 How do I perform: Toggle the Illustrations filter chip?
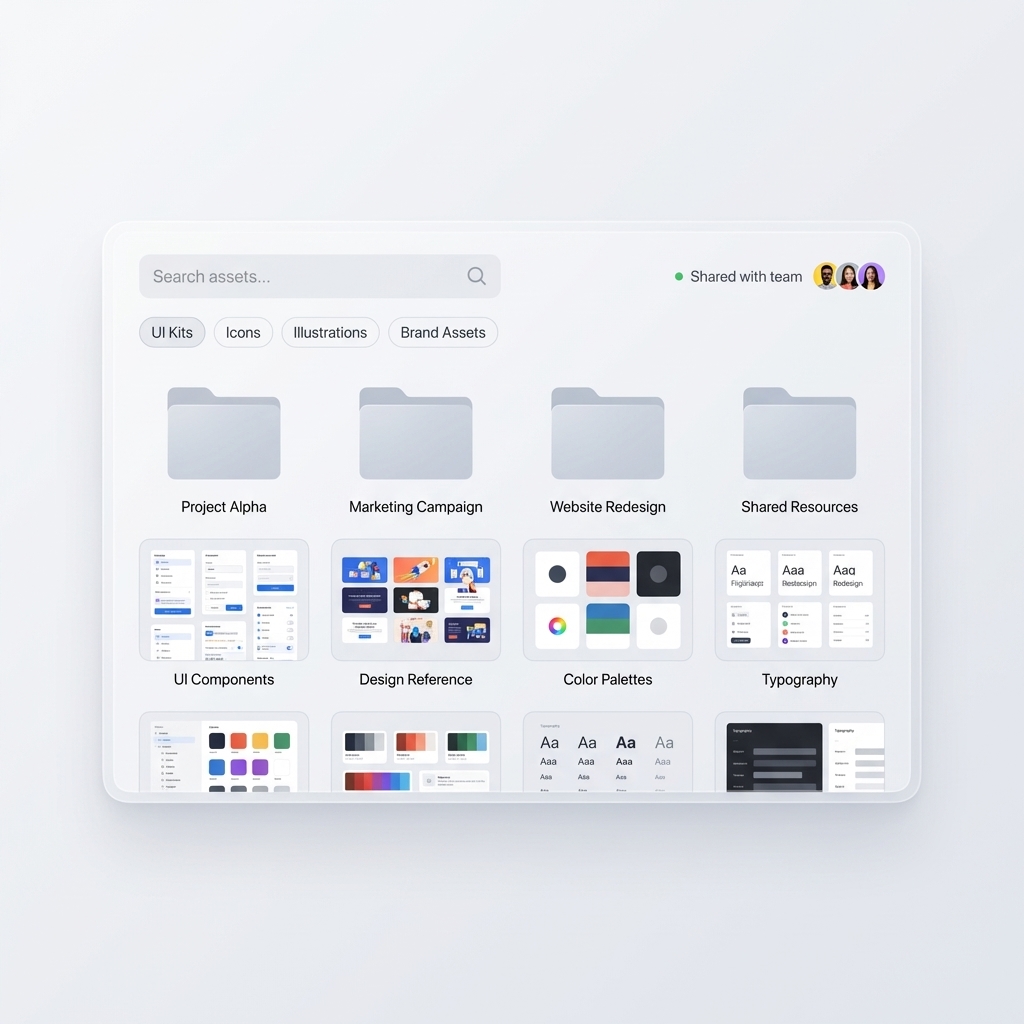coord(330,332)
